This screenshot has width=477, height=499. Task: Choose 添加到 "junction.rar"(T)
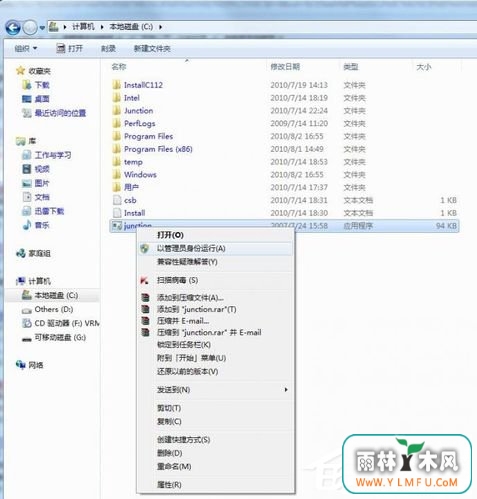(215, 309)
